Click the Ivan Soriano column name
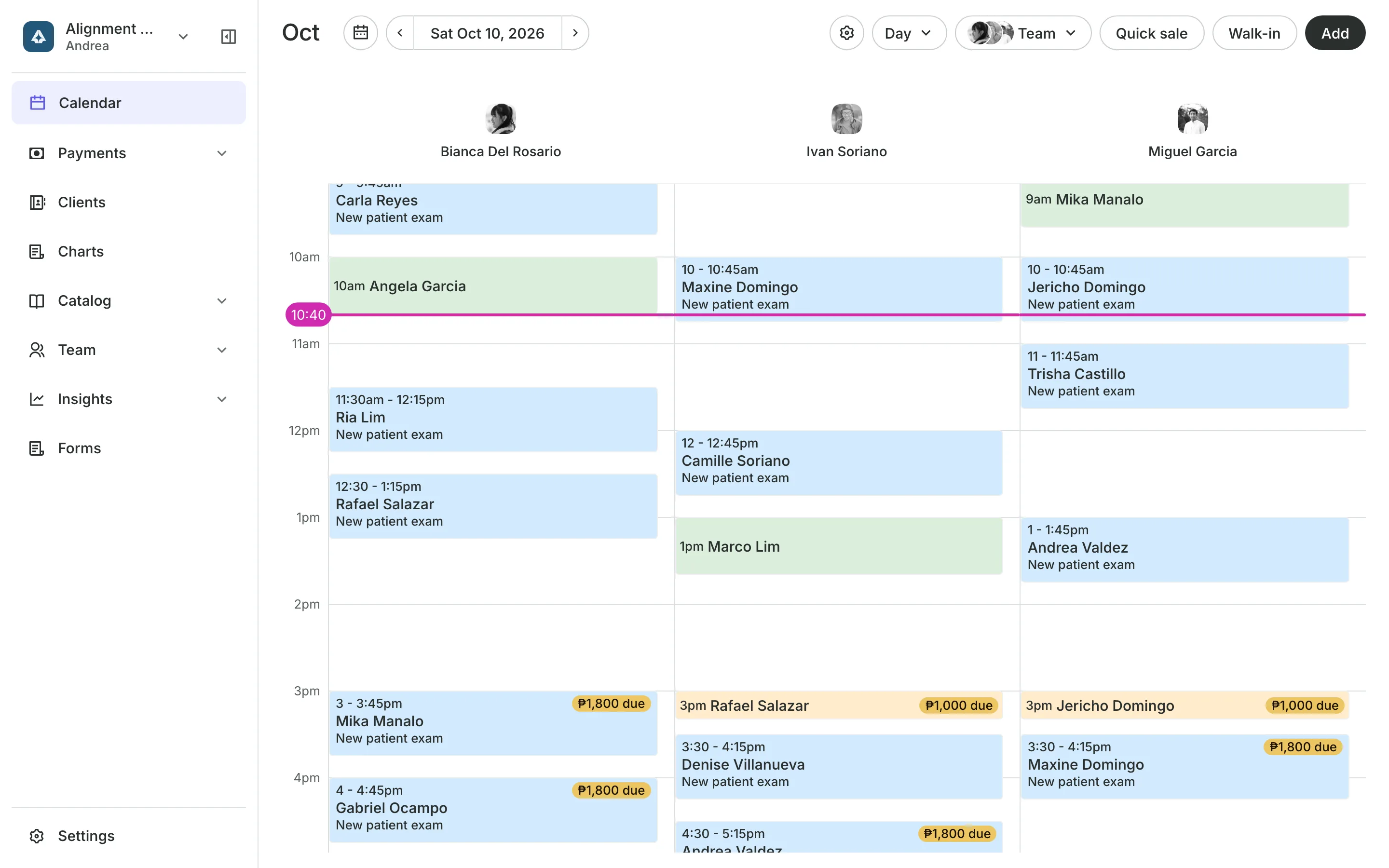 coord(846,151)
